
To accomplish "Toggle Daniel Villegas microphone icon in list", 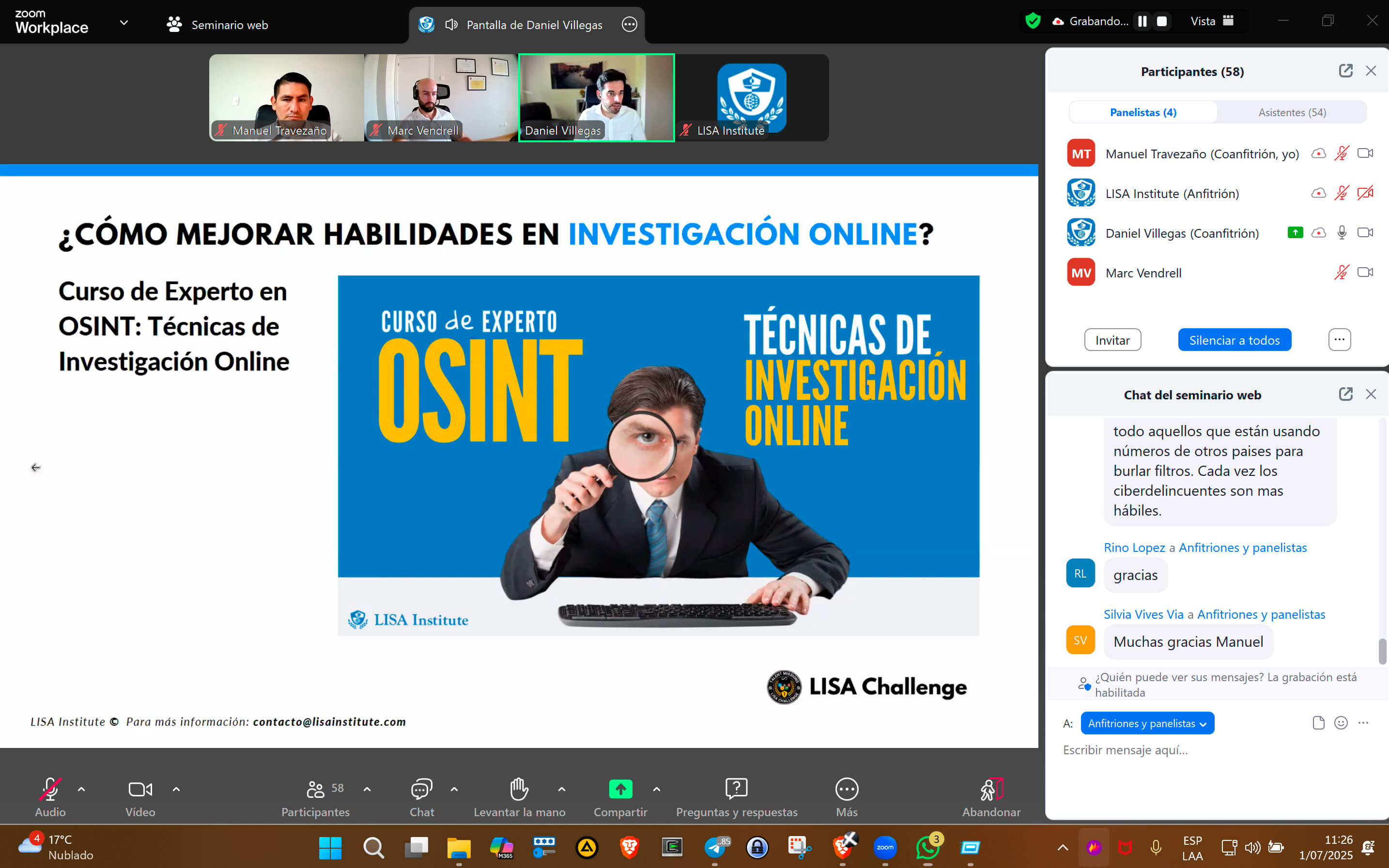I will 1342,232.
